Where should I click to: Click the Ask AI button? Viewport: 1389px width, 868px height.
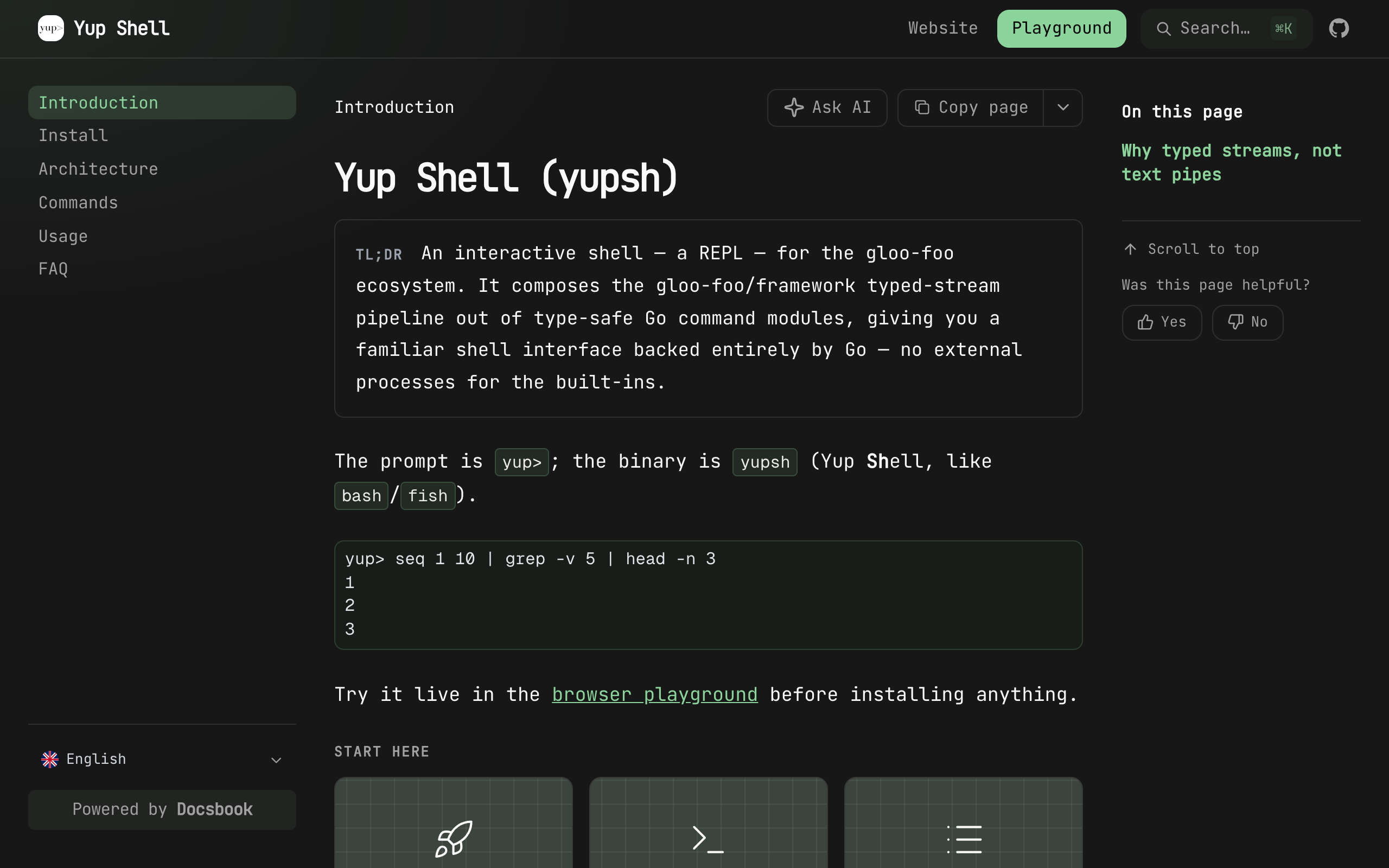pyautogui.click(x=827, y=107)
